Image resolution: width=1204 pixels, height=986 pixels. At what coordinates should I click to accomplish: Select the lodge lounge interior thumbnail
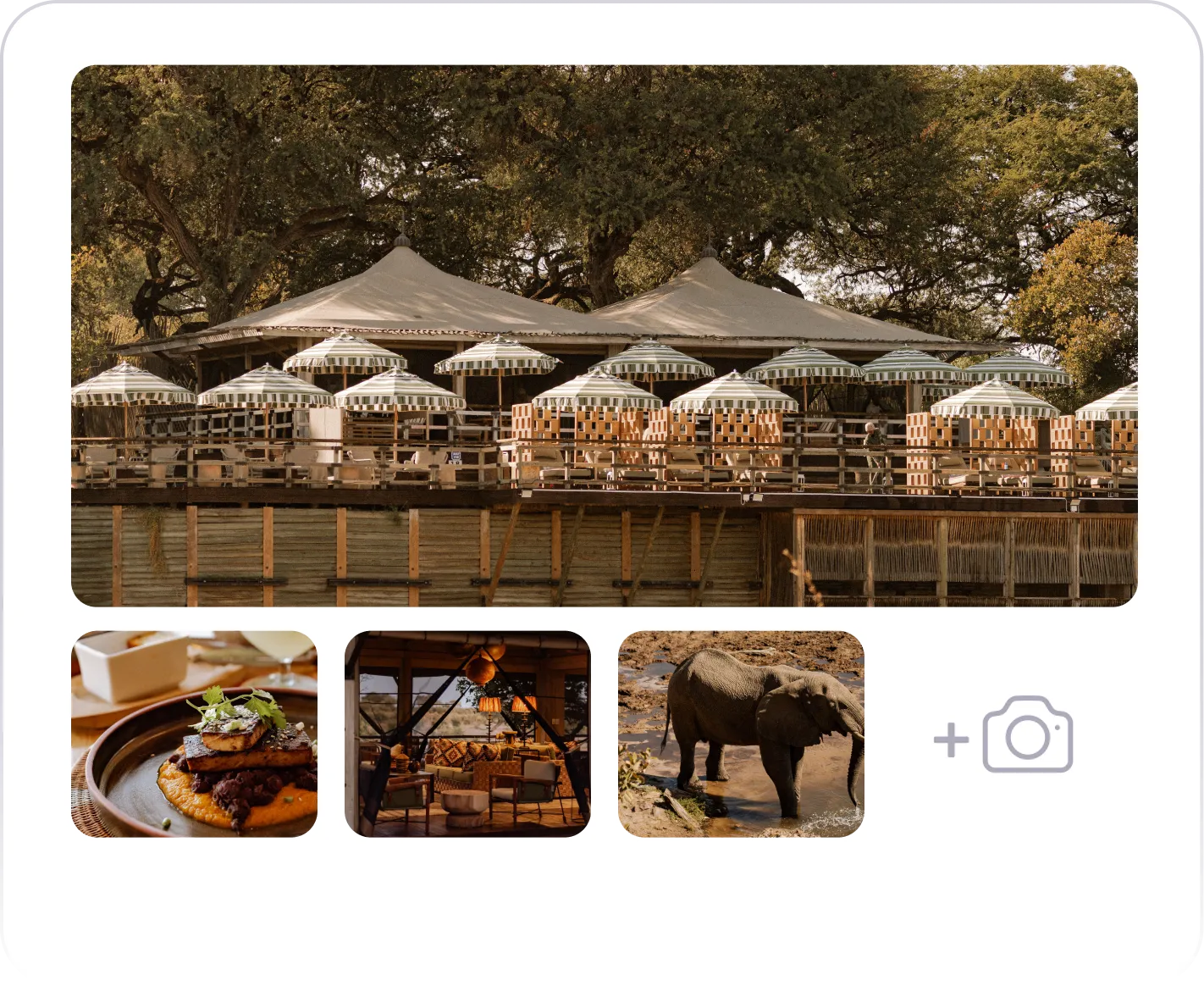coord(467,734)
